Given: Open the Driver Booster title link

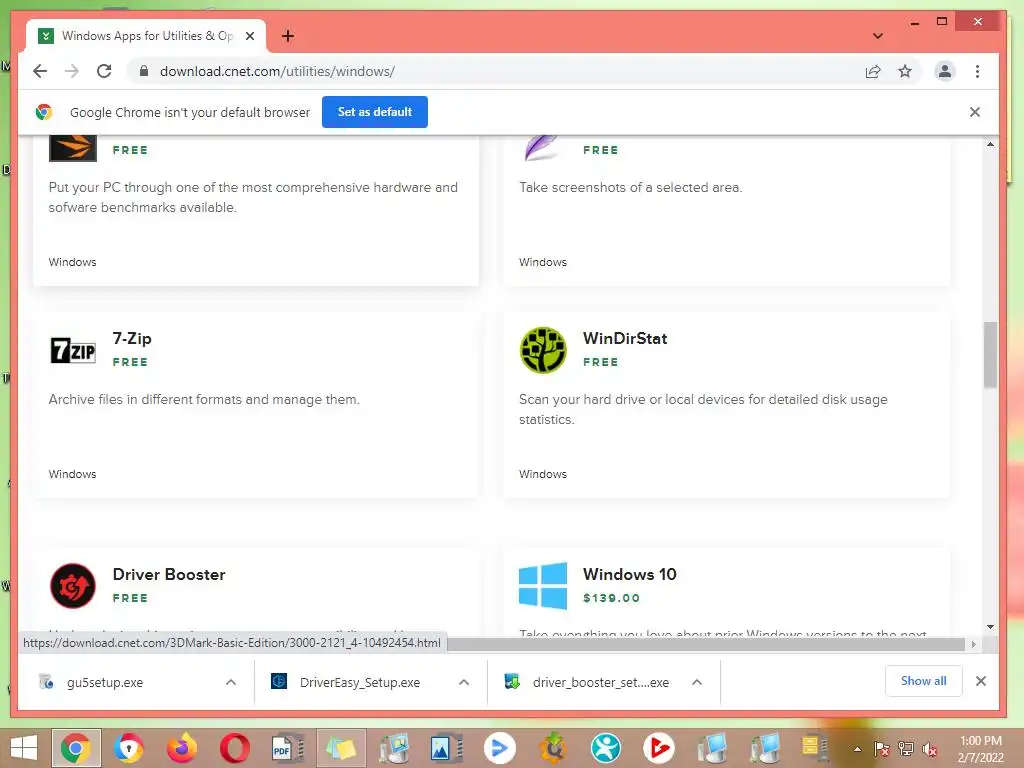Looking at the screenshot, I should (x=169, y=574).
